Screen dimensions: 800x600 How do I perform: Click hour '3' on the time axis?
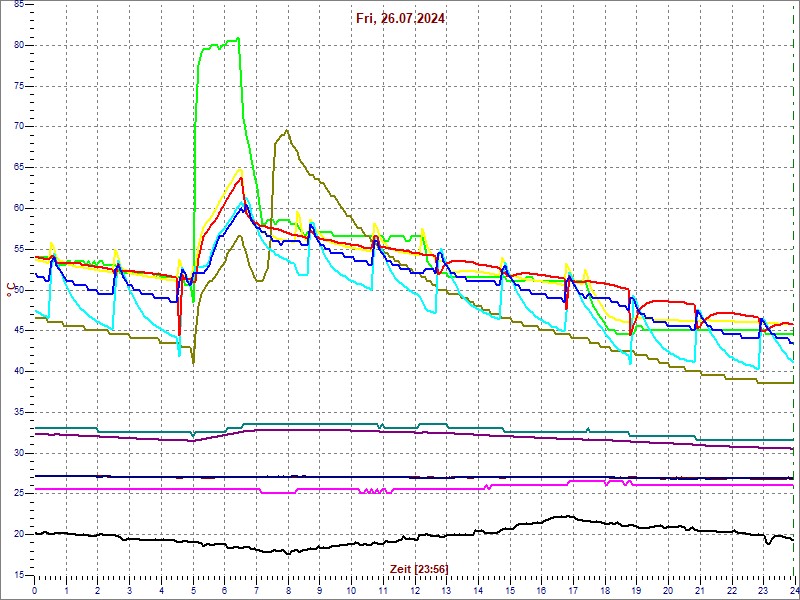(x=130, y=590)
